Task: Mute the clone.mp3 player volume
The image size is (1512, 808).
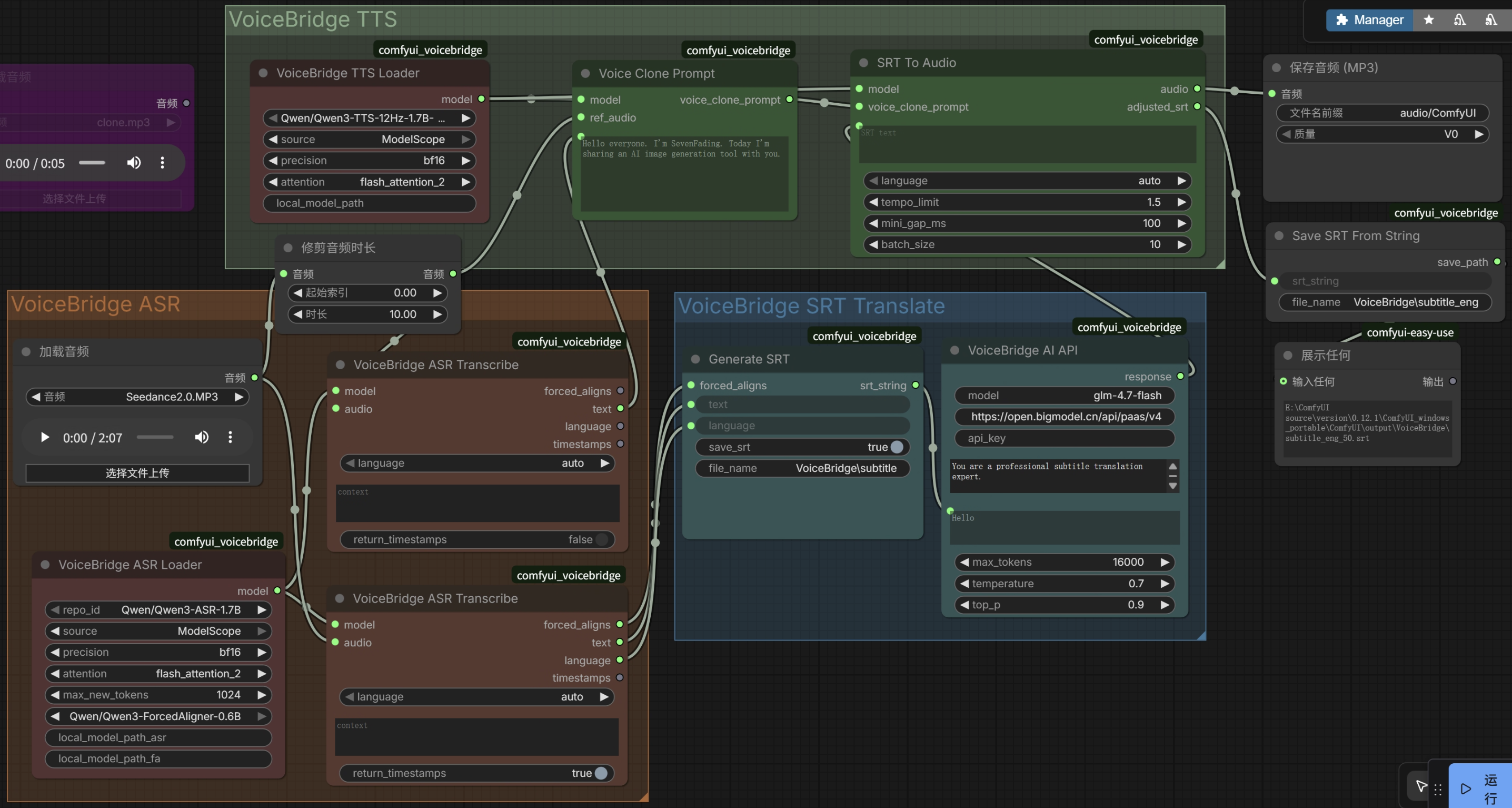Action: [134, 163]
